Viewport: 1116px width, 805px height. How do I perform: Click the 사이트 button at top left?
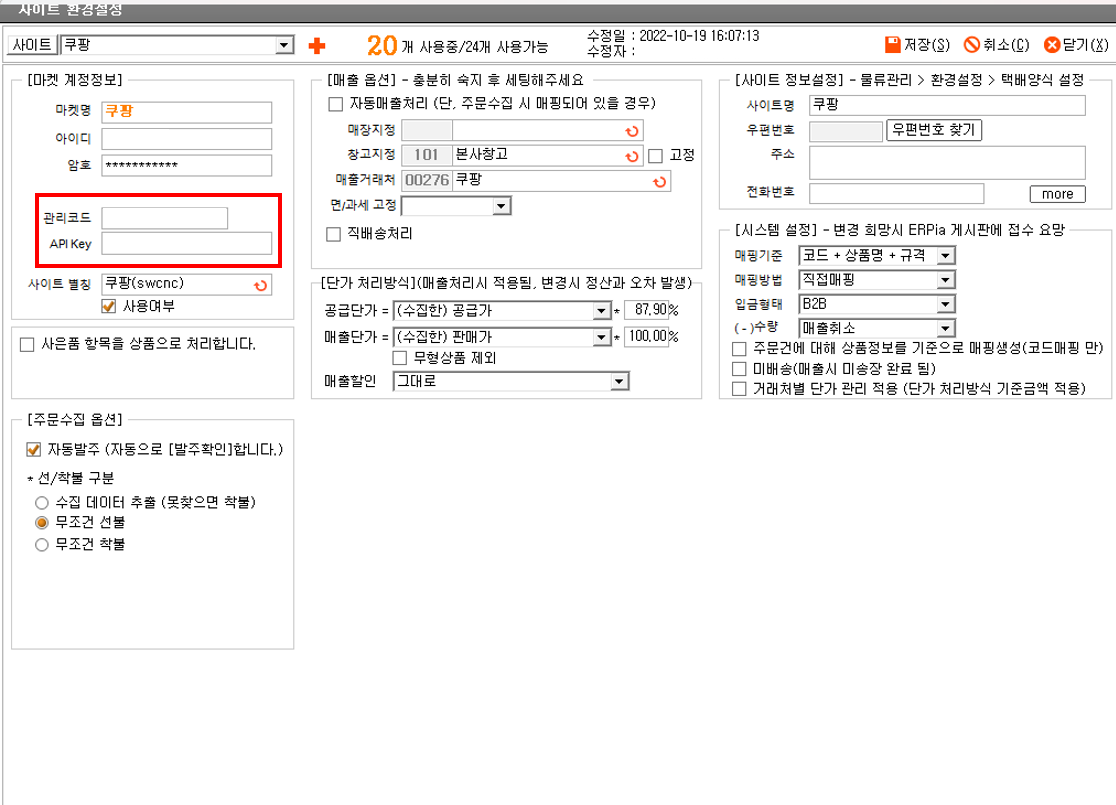coord(31,45)
